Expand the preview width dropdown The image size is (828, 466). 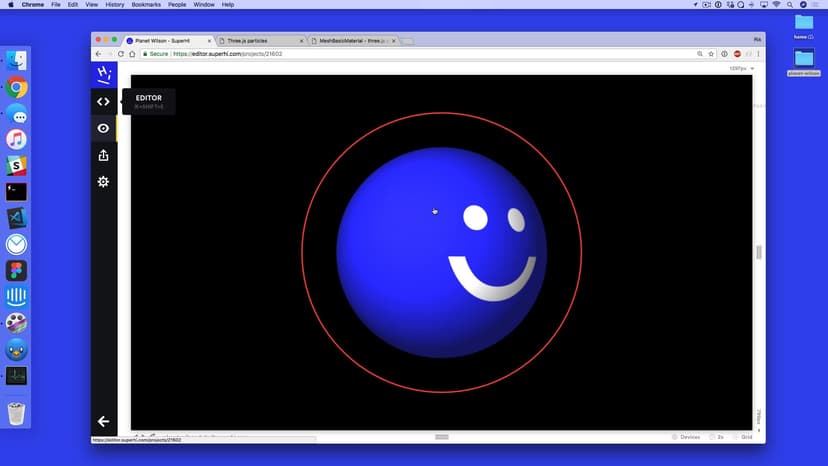pyautogui.click(x=742, y=68)
